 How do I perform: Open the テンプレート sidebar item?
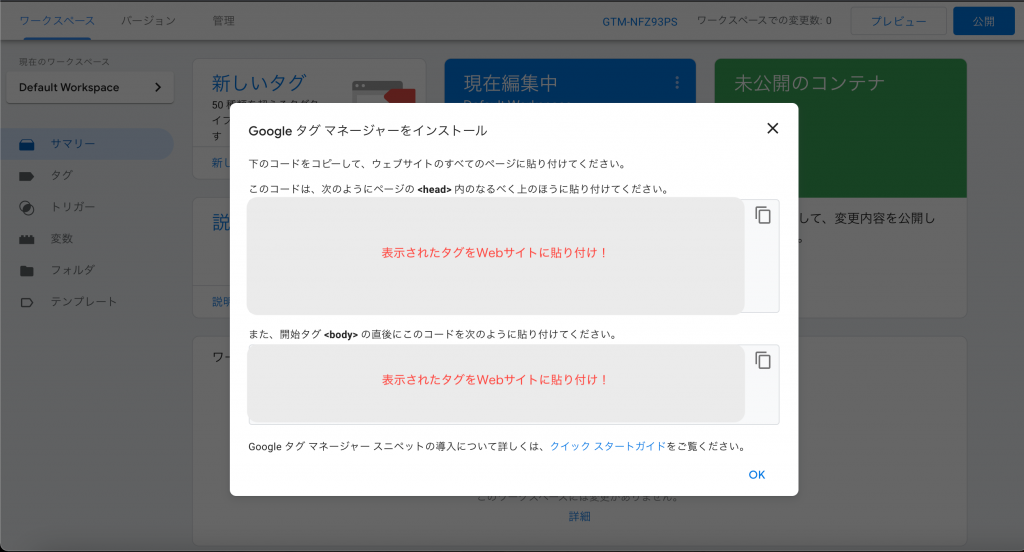point(88,302)
